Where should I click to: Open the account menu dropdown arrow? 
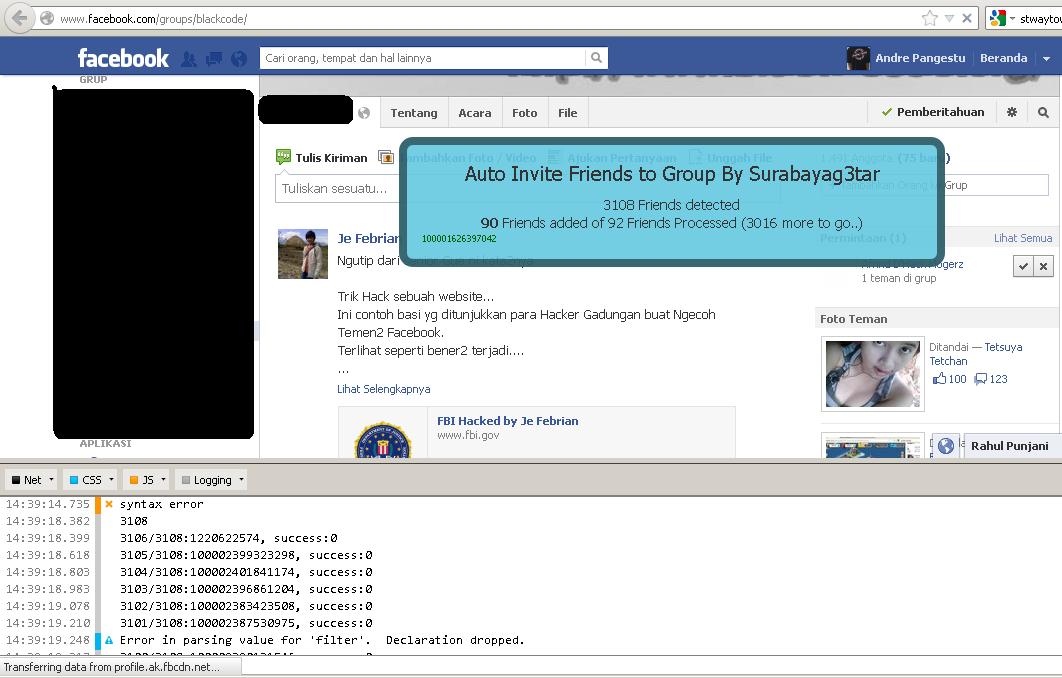(1046, 58)
